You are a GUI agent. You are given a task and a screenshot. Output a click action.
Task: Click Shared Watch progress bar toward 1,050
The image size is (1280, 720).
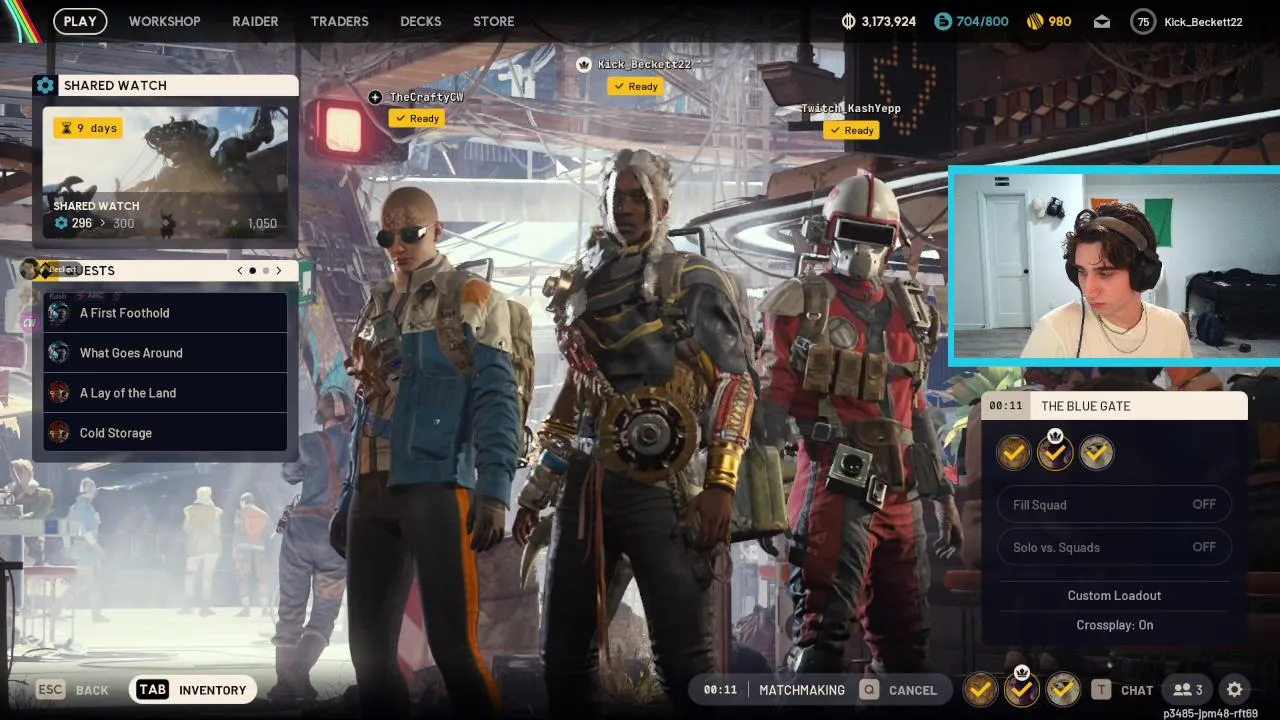[189, 223]
